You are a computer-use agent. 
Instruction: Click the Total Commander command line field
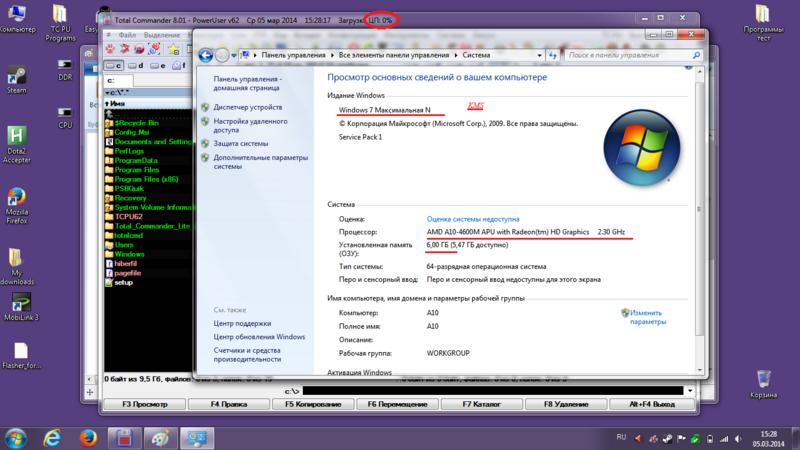[493, 391]
